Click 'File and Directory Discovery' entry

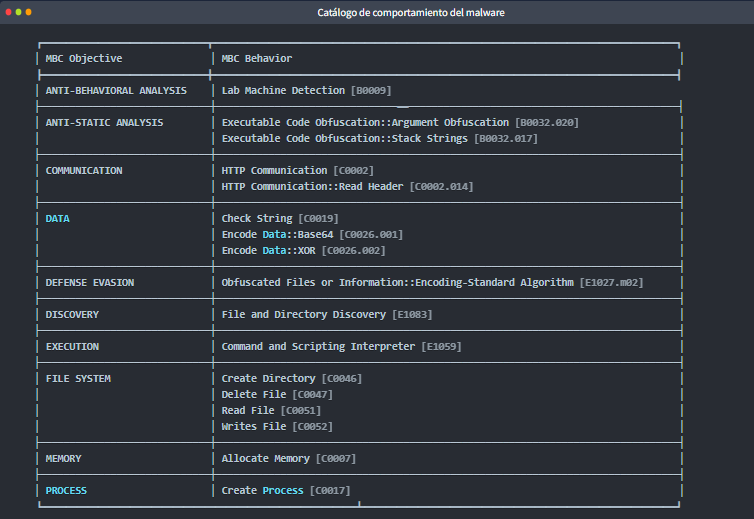tap(303, 315)
